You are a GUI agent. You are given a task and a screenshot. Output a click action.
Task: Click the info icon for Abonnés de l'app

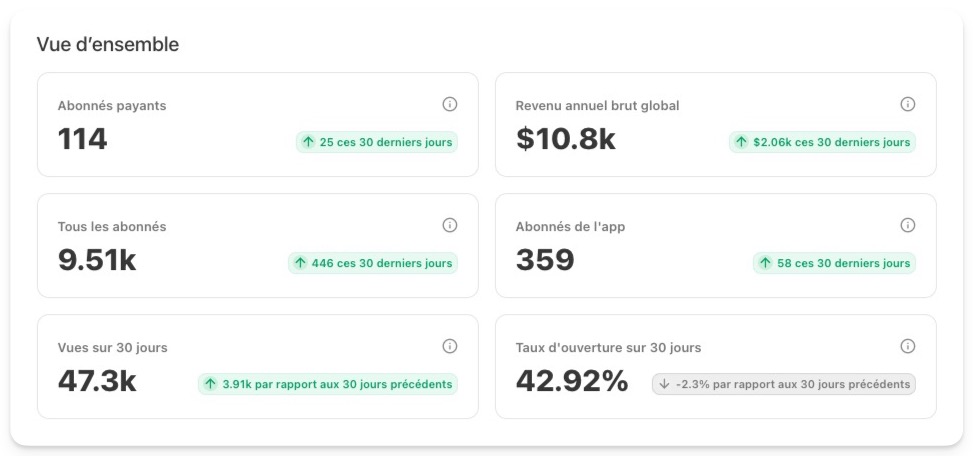click(x=907, y=225)
